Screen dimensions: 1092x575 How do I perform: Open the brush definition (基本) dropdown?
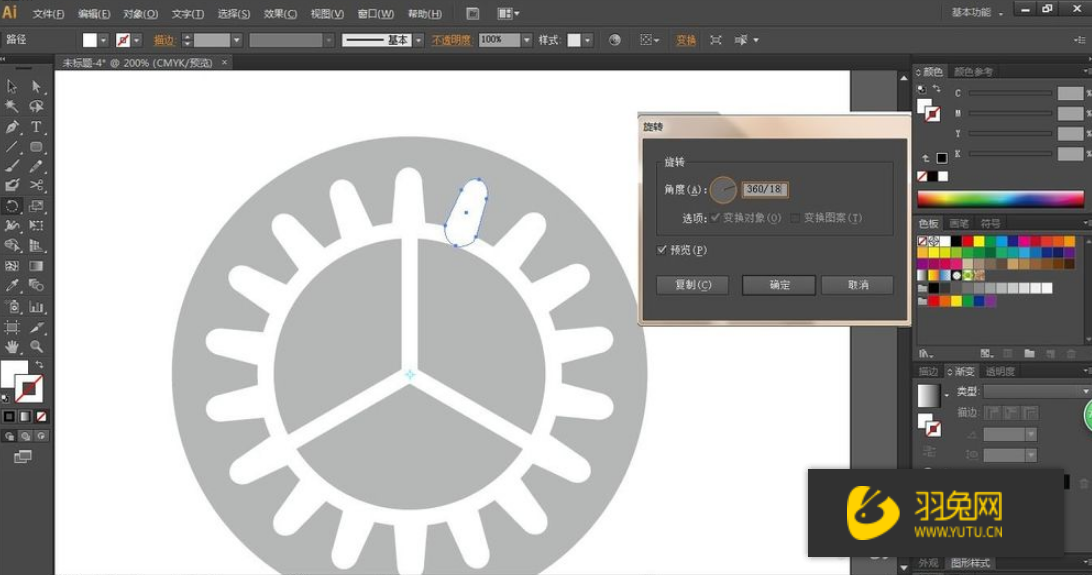point(419,40)
